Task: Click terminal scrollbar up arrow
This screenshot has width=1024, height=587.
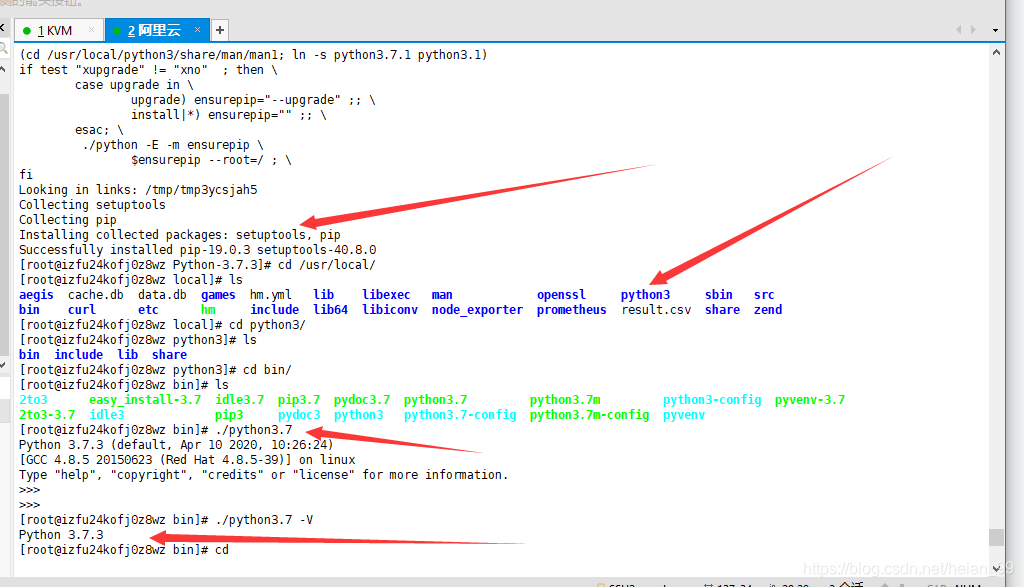Action: [x=997, y=52]
